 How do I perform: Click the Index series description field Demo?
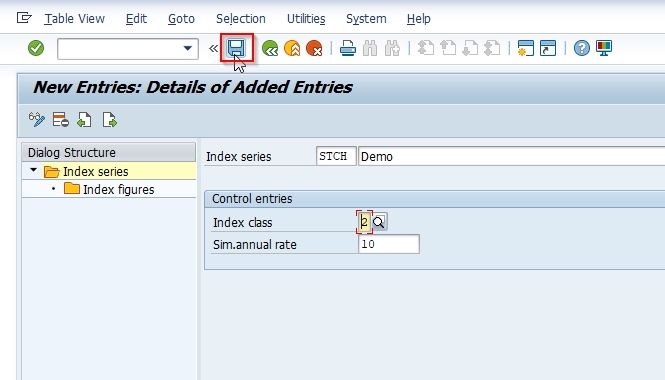pyautogui.click(x=511, y=156)
